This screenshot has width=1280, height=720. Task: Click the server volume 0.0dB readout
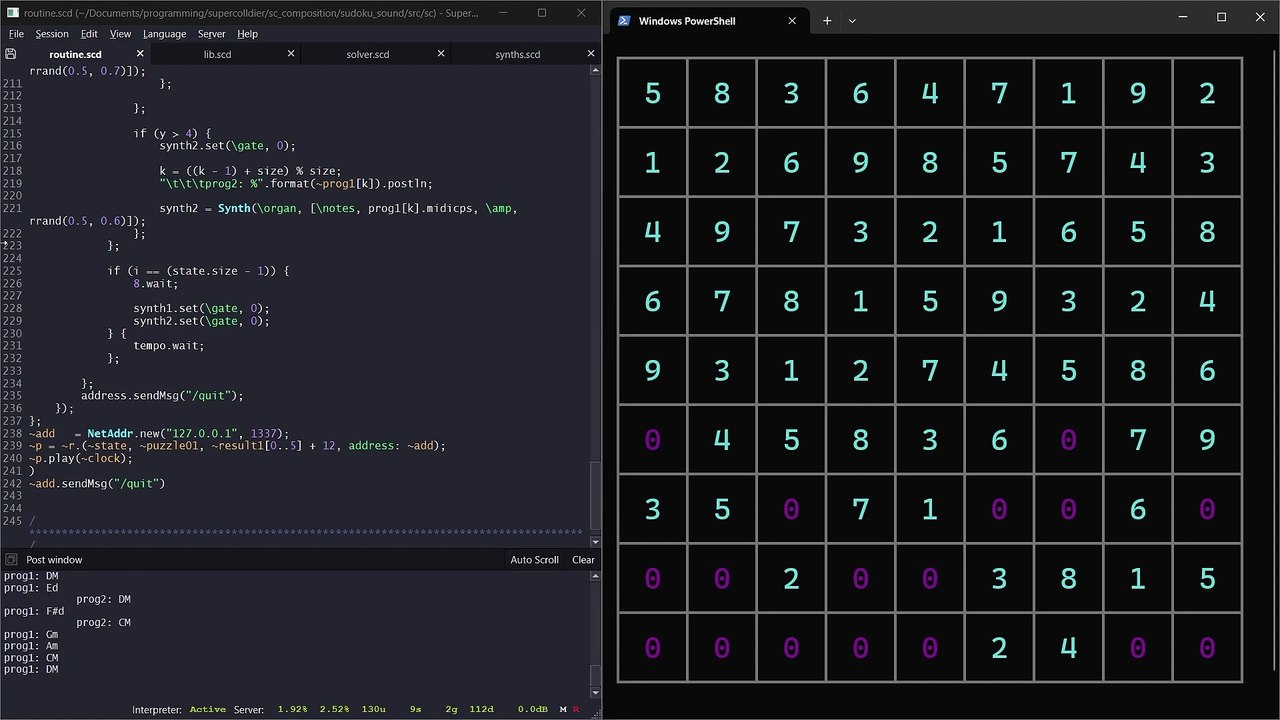point(532,709)
